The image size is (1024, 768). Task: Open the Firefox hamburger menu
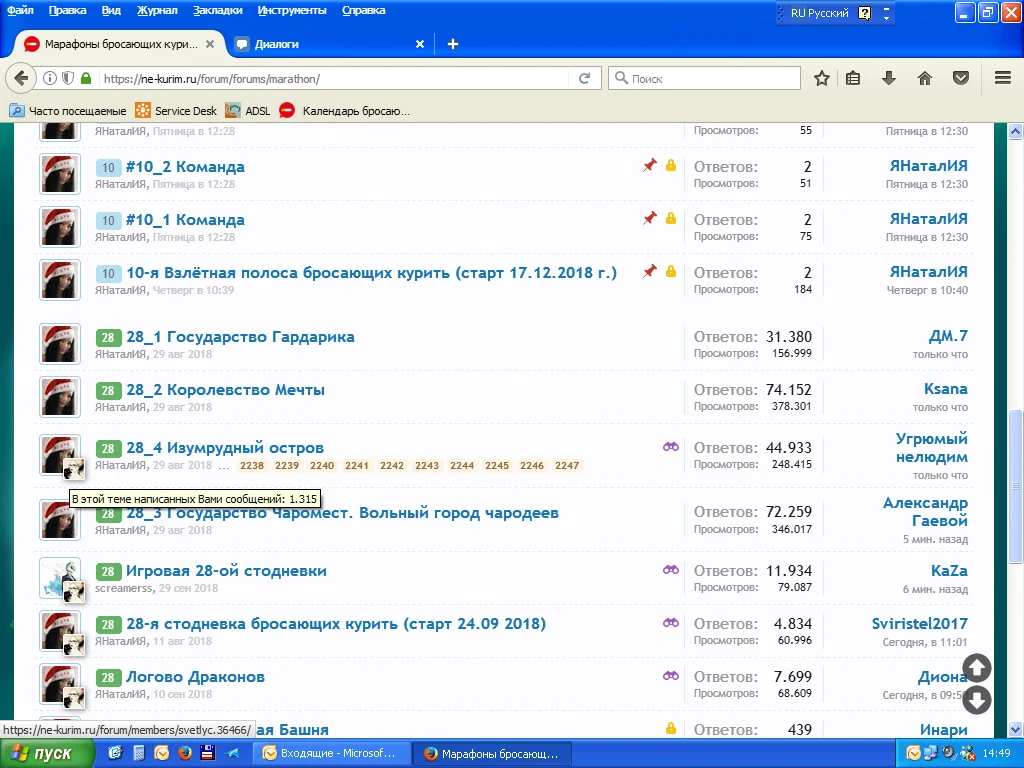click(x=1003, y=78)
